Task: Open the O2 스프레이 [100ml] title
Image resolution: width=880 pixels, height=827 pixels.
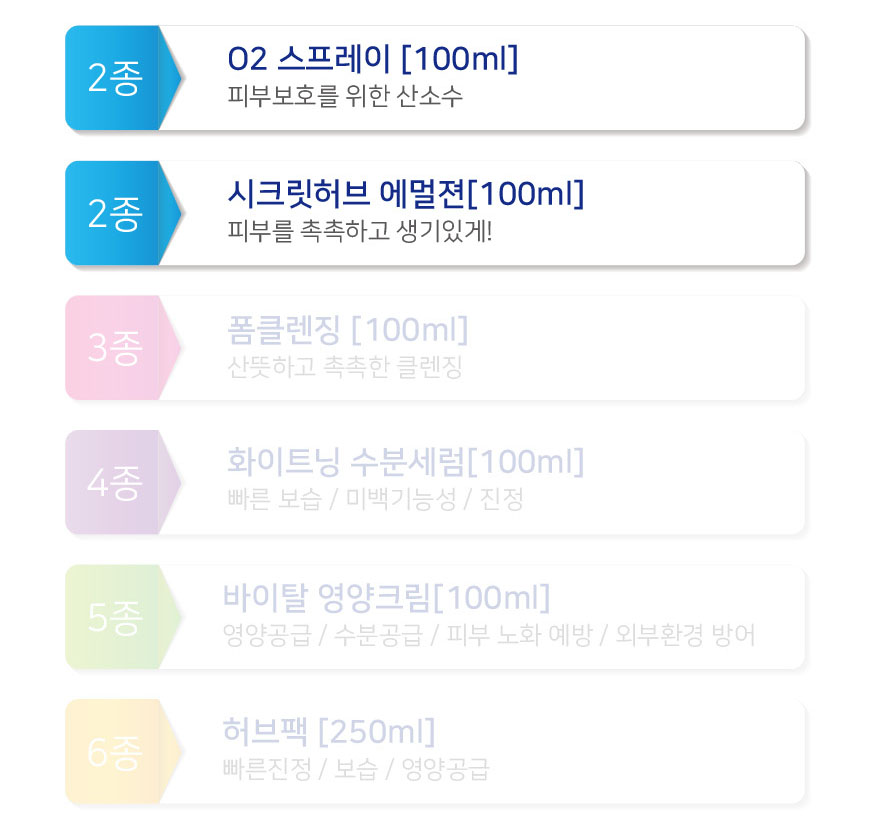Action: [x=373, y=60]
